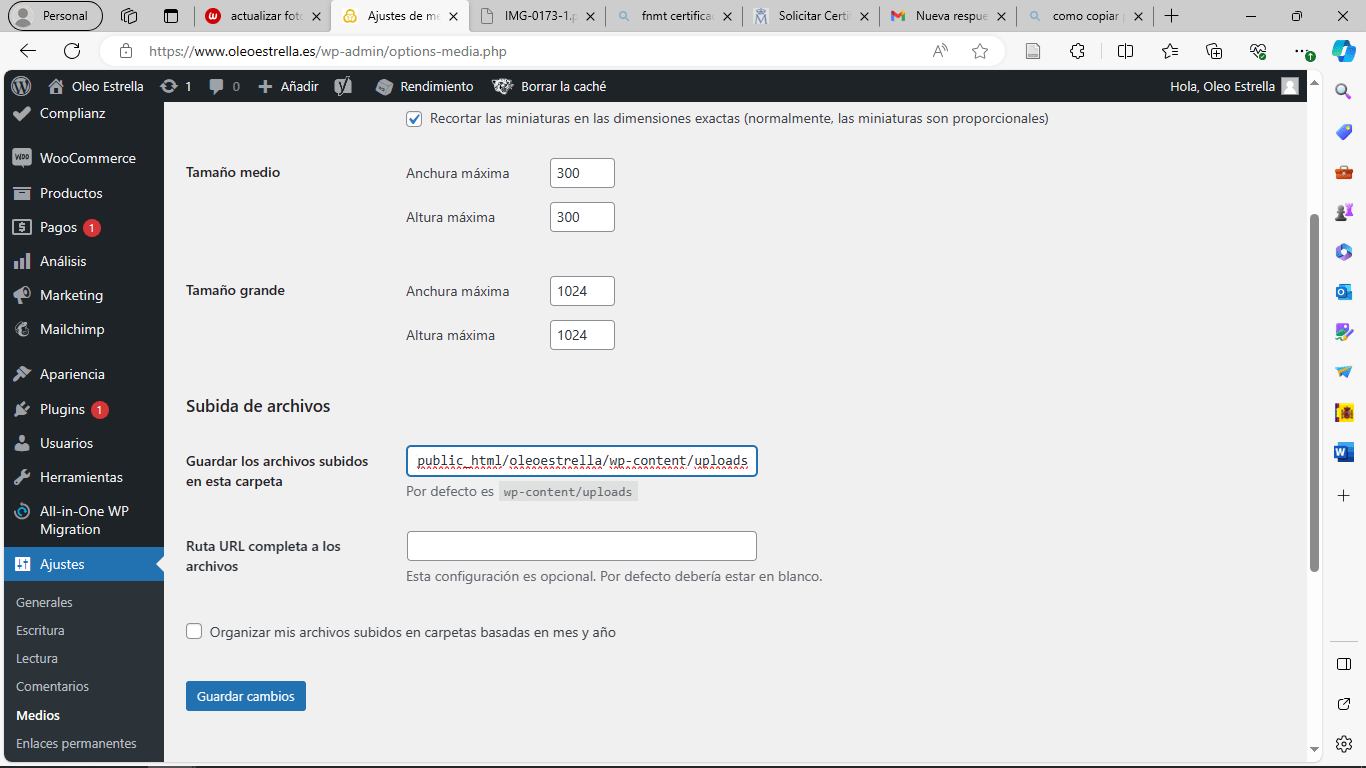The image size is (1366, 768).
Task: Open Browser essentials heart icon
Action: [1258, 51]
